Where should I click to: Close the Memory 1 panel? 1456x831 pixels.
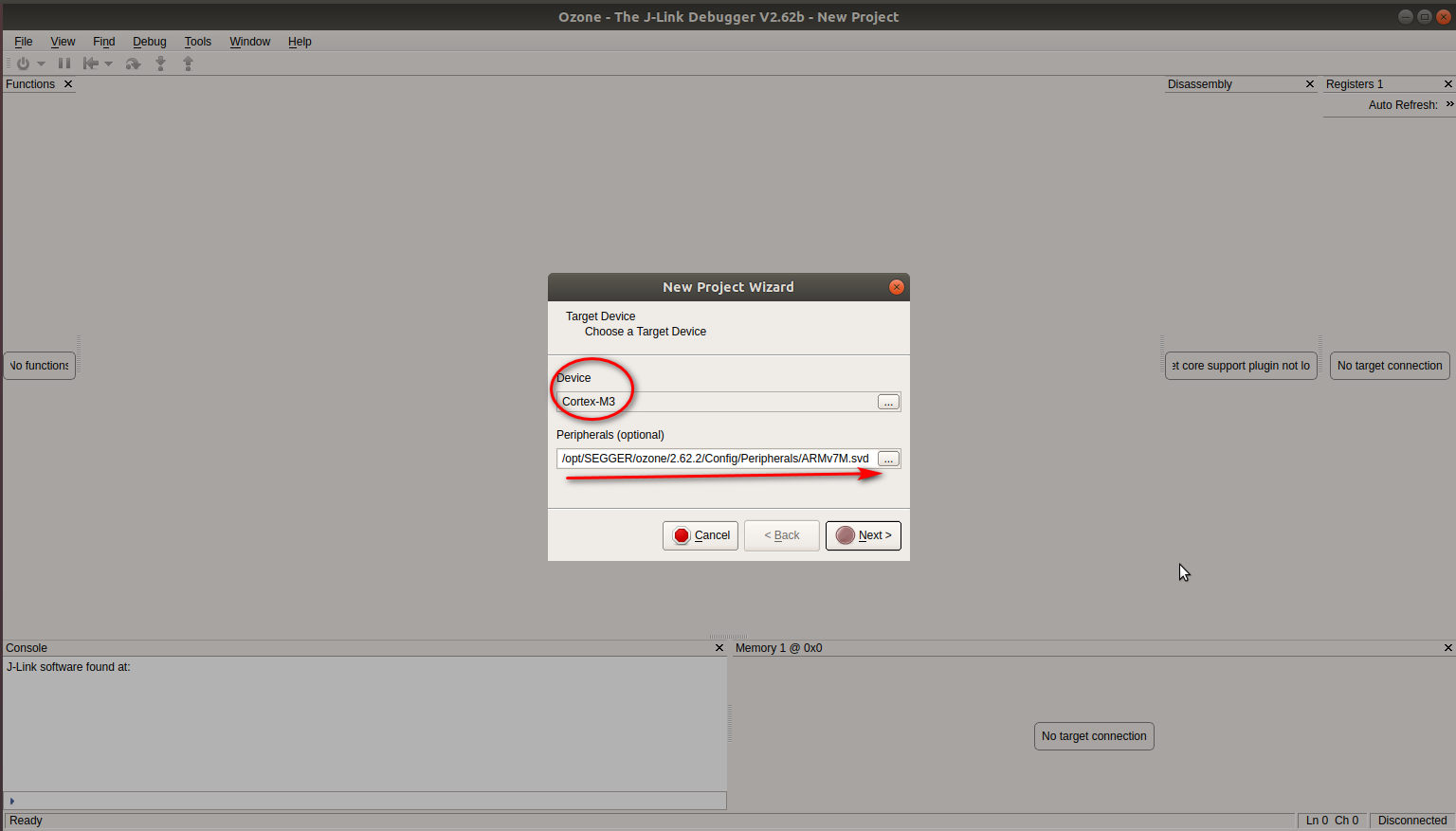[1447, 648]
